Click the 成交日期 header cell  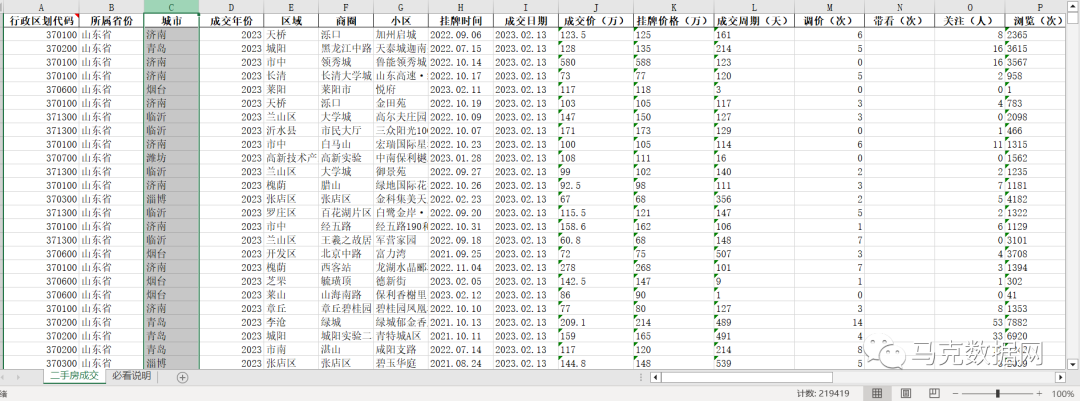point(525,21)
